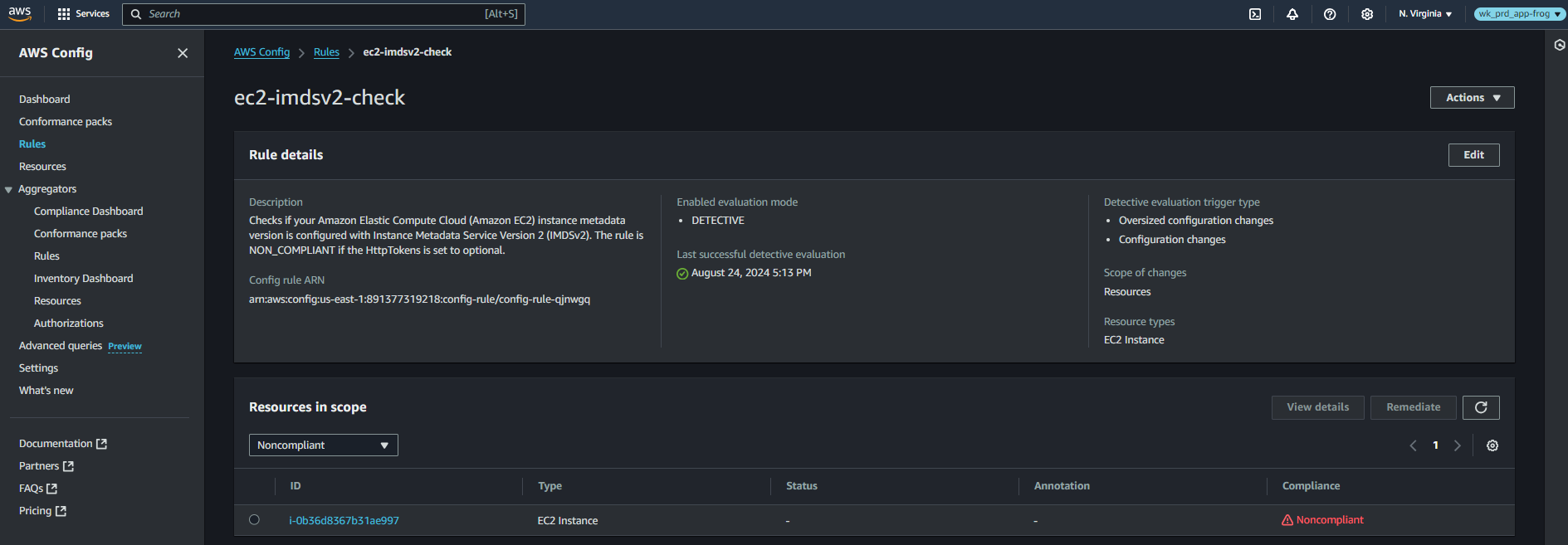Open Dashboard in the side navigation
This screenshot has height=545, width=1568.
click(x=45, y=100)
